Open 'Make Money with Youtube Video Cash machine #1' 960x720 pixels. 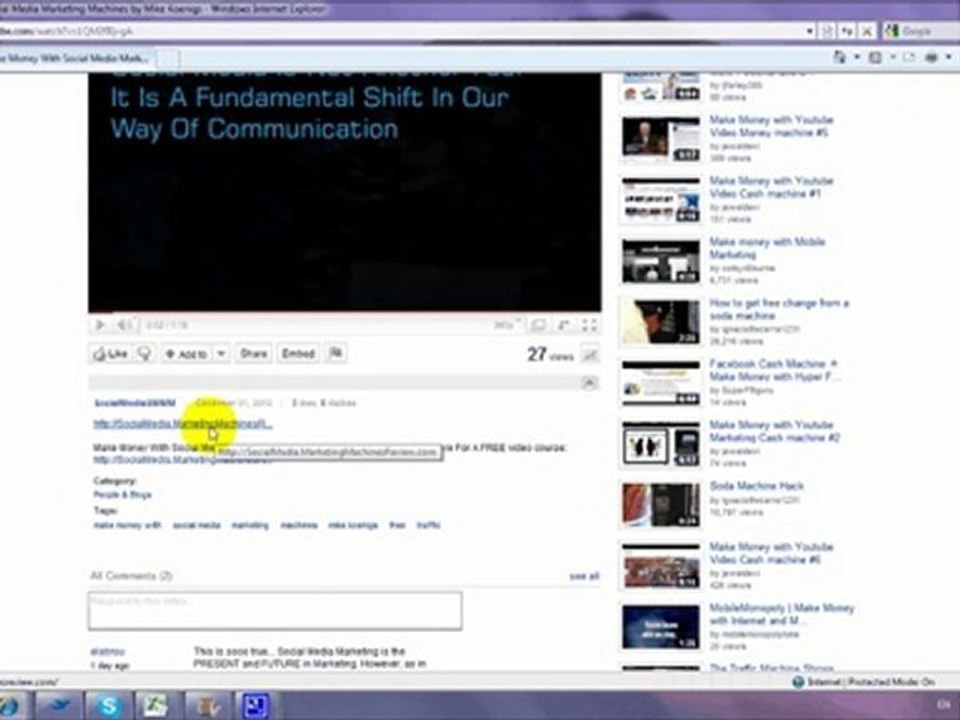click(771, 187)
